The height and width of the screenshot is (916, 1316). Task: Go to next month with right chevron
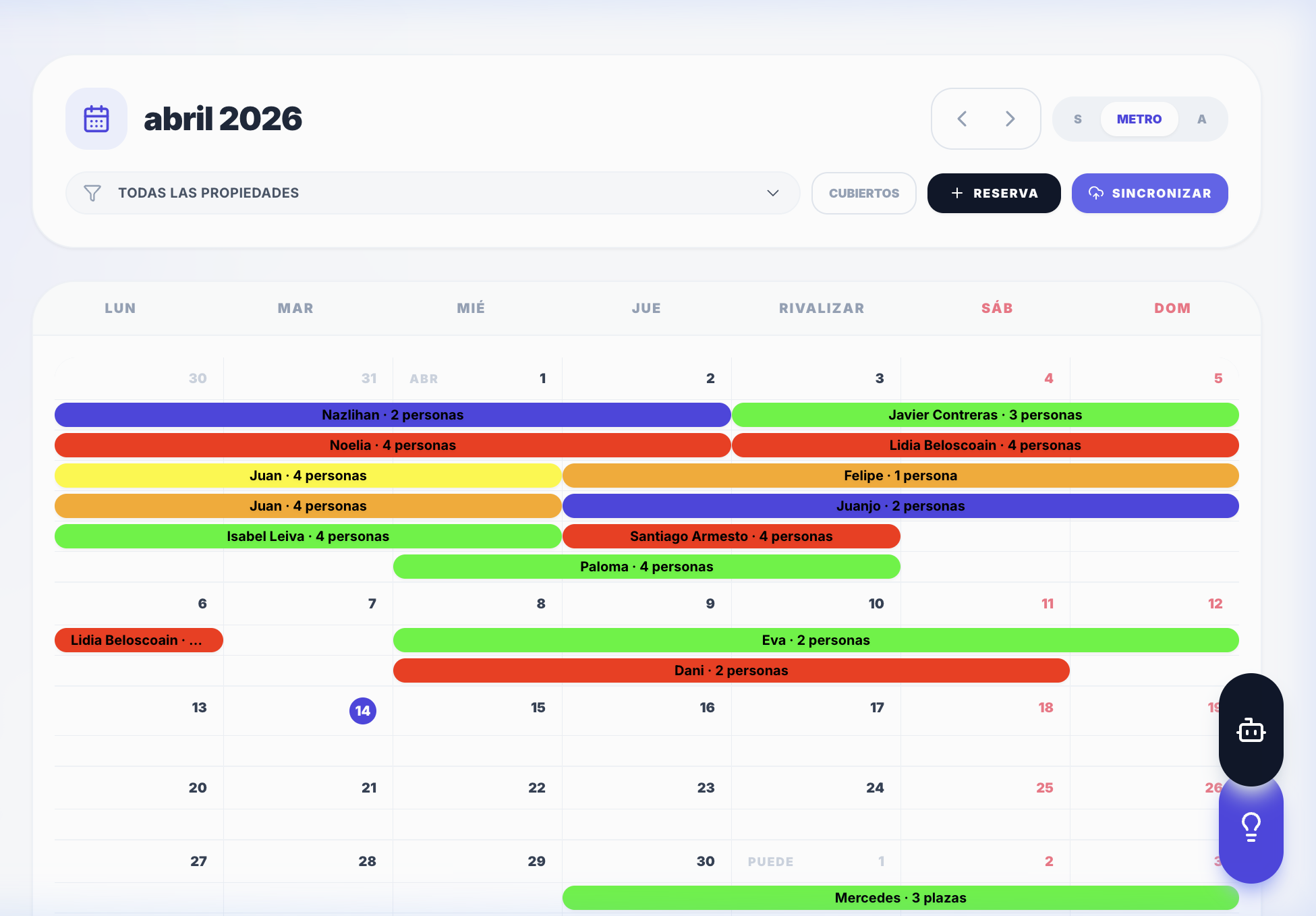coord(1010,119)
